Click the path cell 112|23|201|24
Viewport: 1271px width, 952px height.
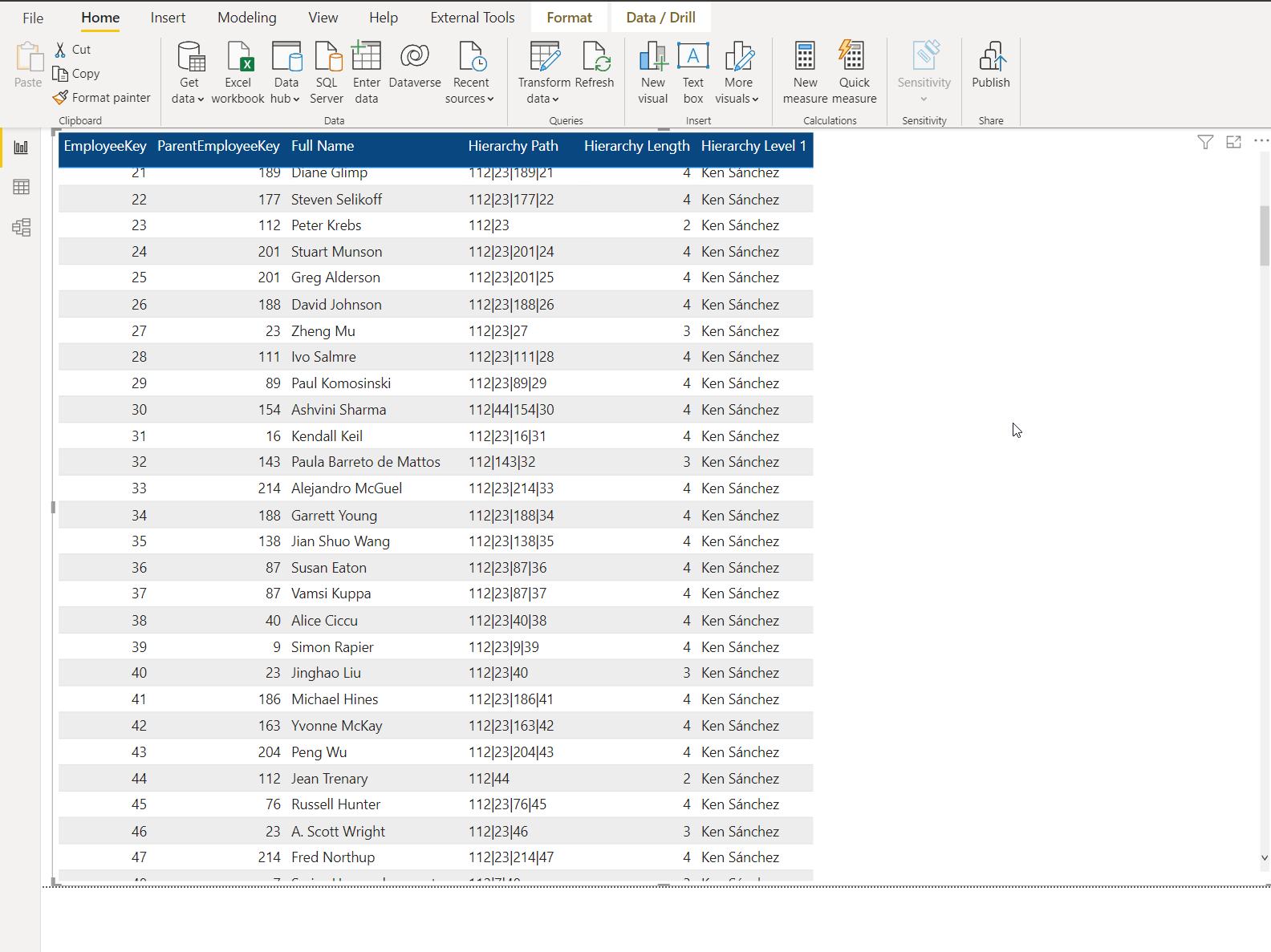click(x=511, y=252)
